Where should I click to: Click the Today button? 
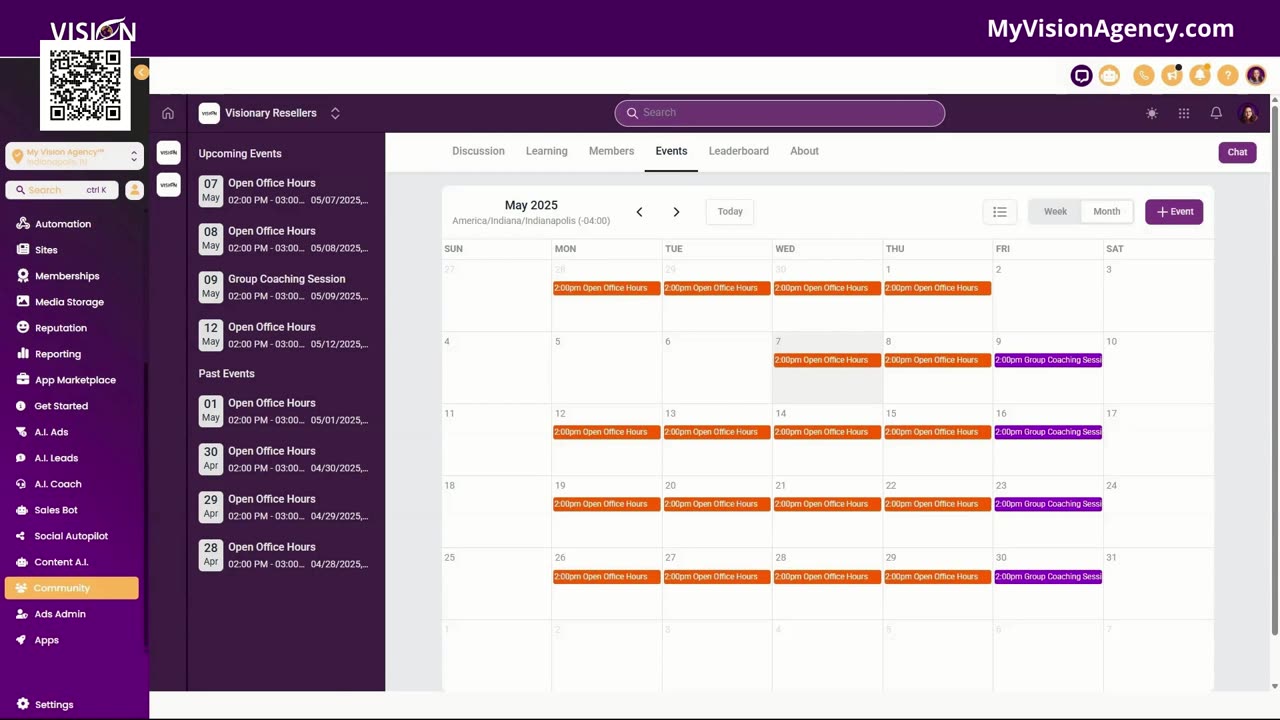(730, 212)
